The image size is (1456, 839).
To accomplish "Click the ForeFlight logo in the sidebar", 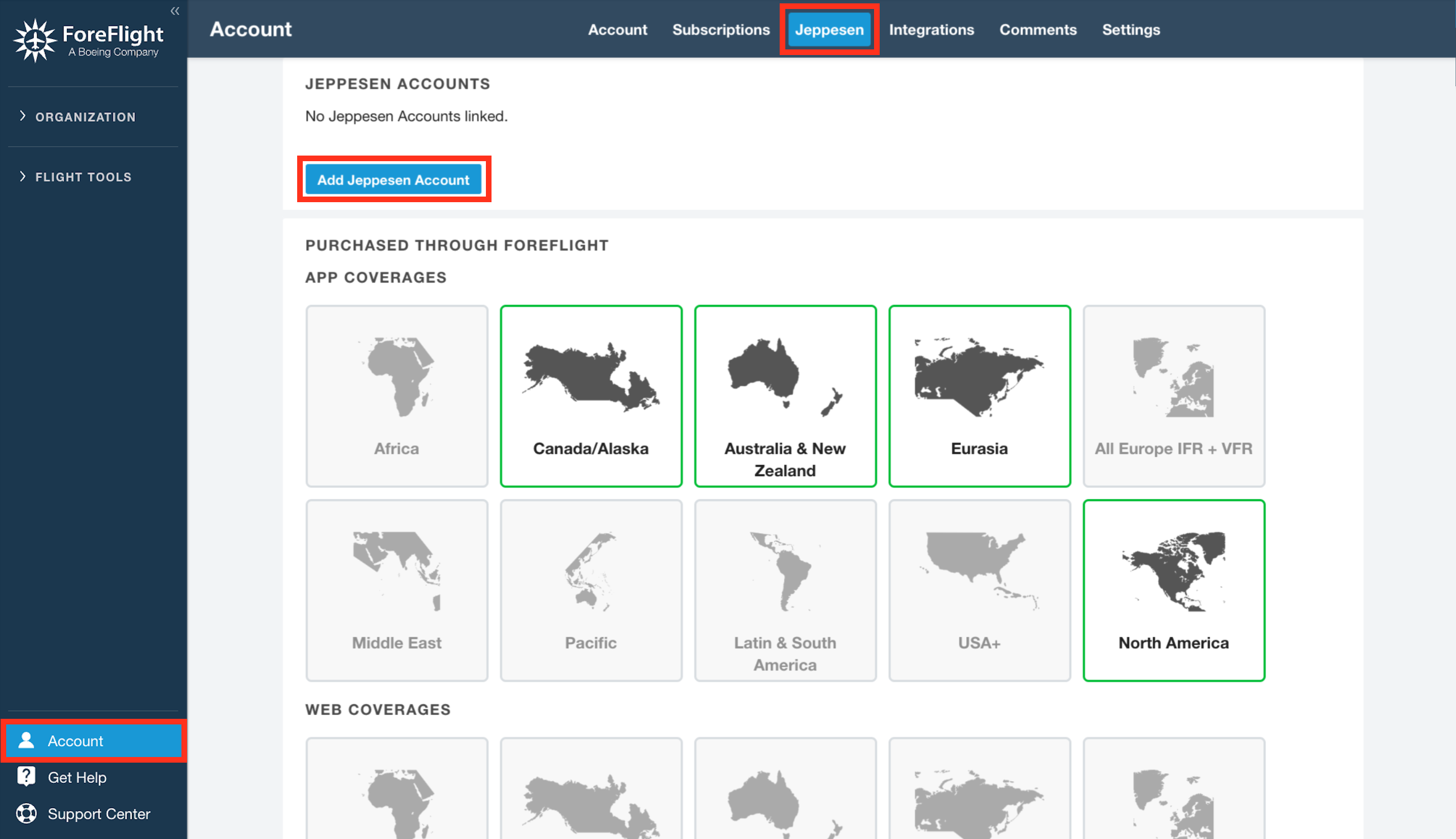I will point(89,40).
